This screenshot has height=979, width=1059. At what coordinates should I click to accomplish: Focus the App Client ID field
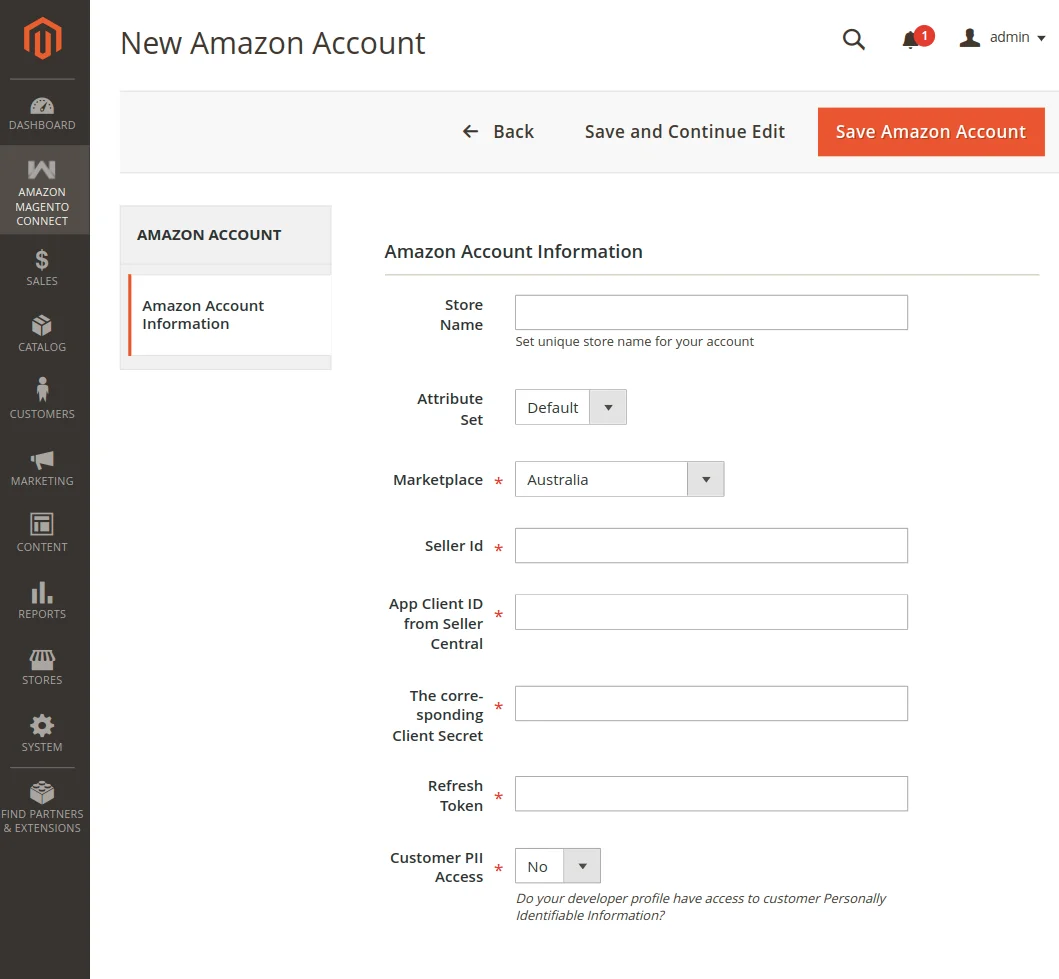click(711, 612)
